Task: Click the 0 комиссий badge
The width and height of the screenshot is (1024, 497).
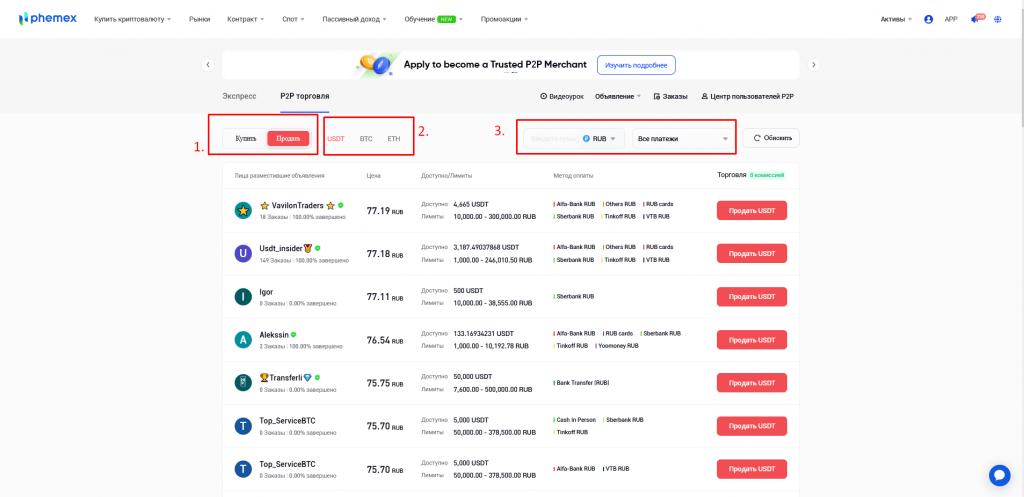Action: pos(767,175)
